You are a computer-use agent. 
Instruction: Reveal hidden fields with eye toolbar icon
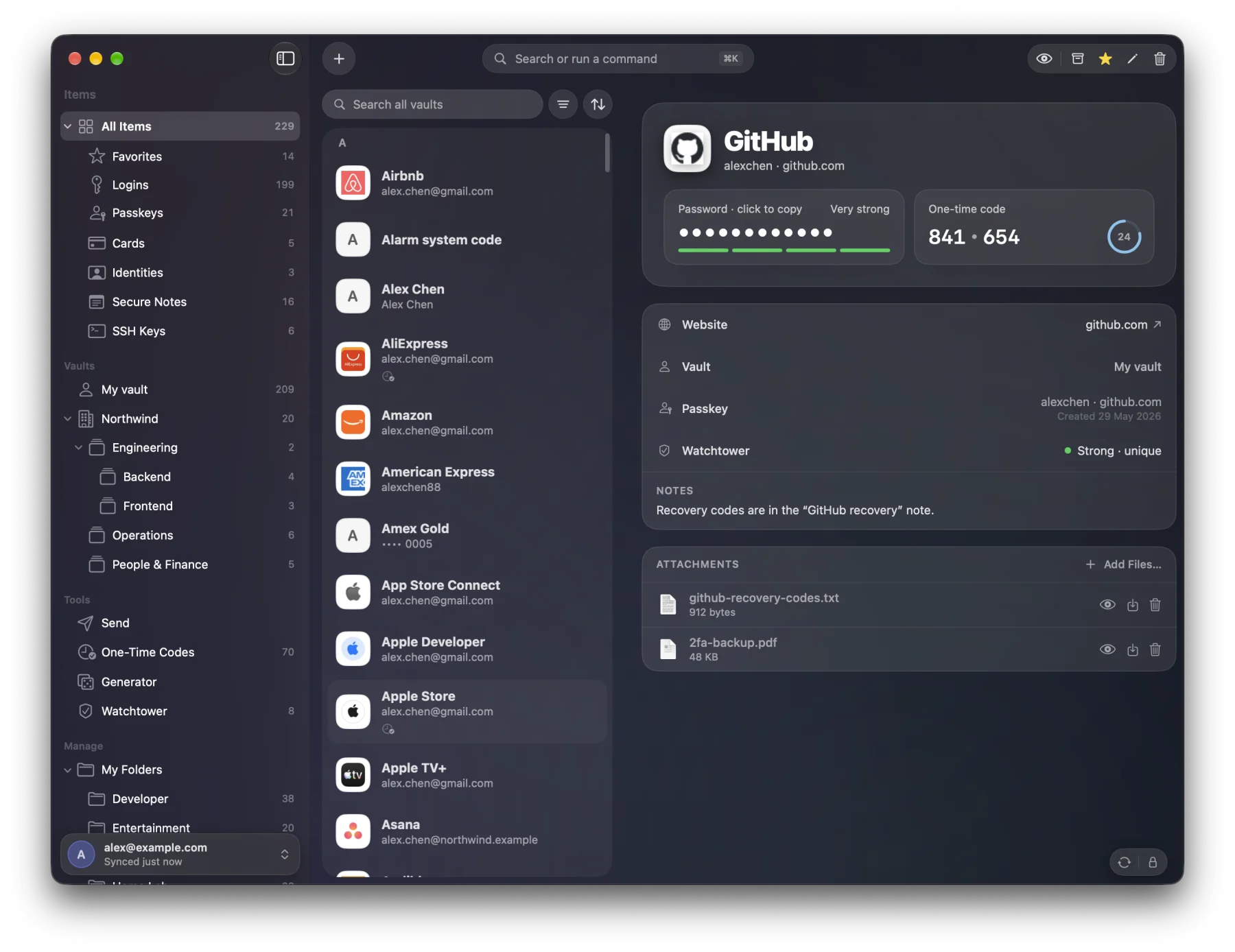pyautogui.click(x=1044, y=58)
